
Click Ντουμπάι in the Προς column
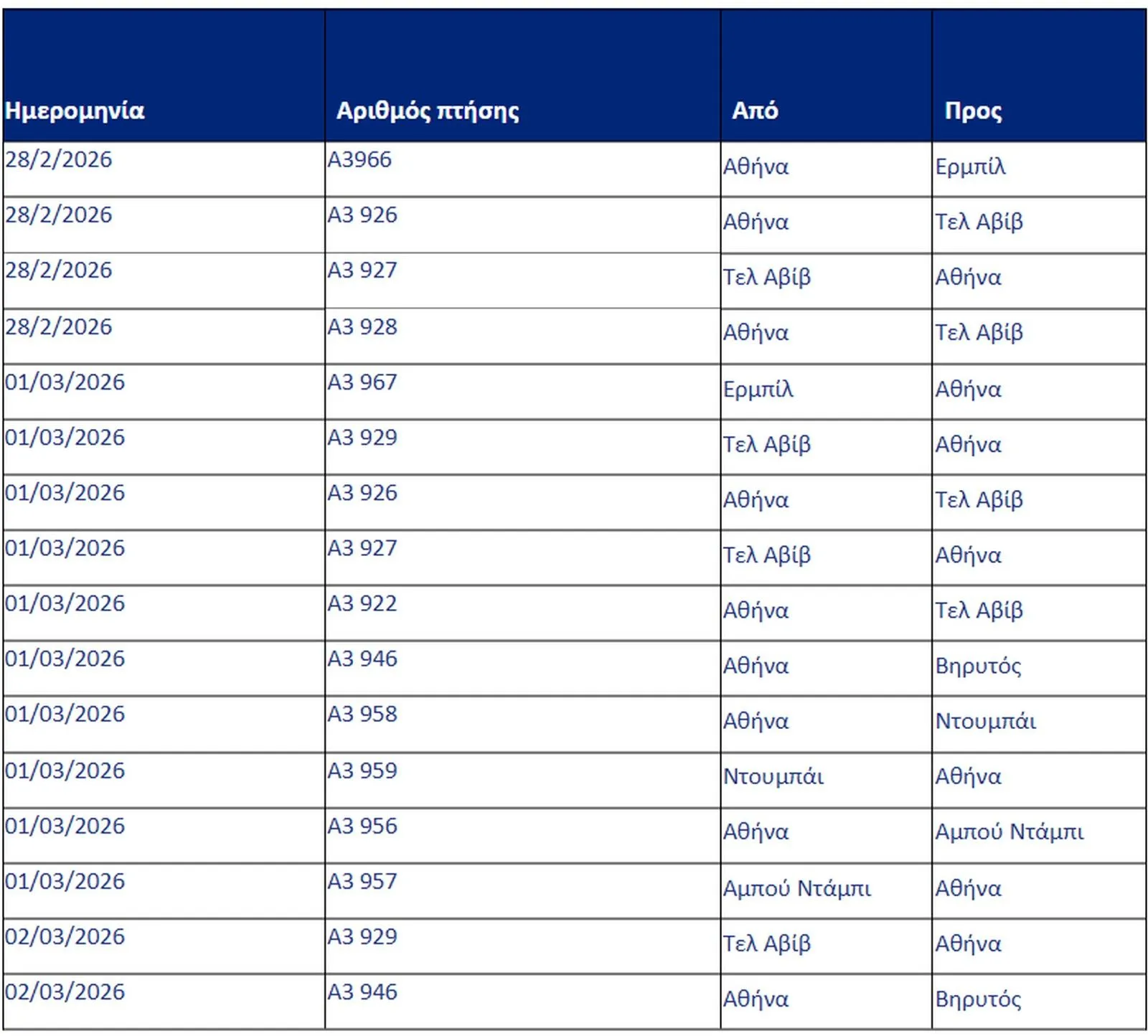coord(985,721)
